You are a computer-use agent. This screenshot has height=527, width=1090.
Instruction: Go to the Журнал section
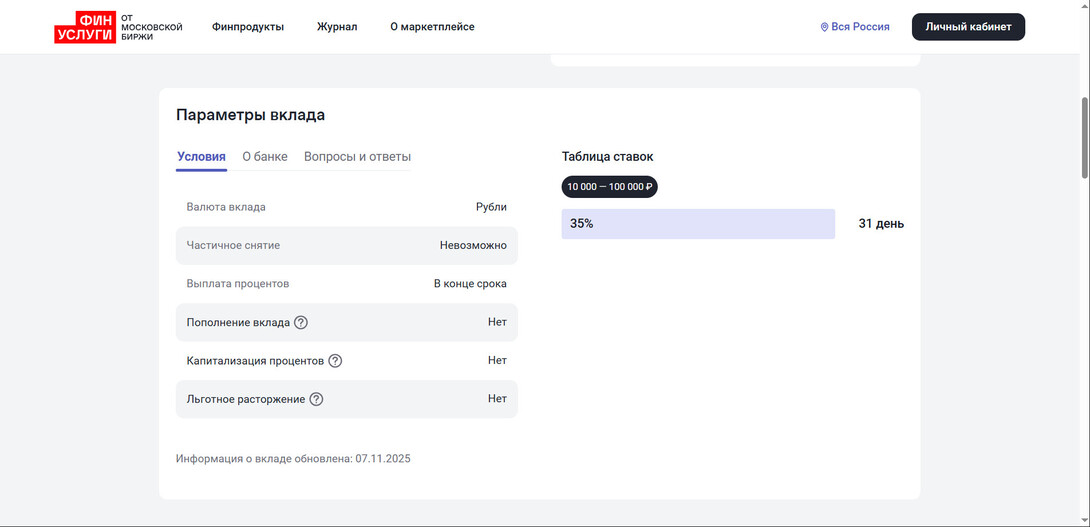pyautogui.click(x=337, y=27)
